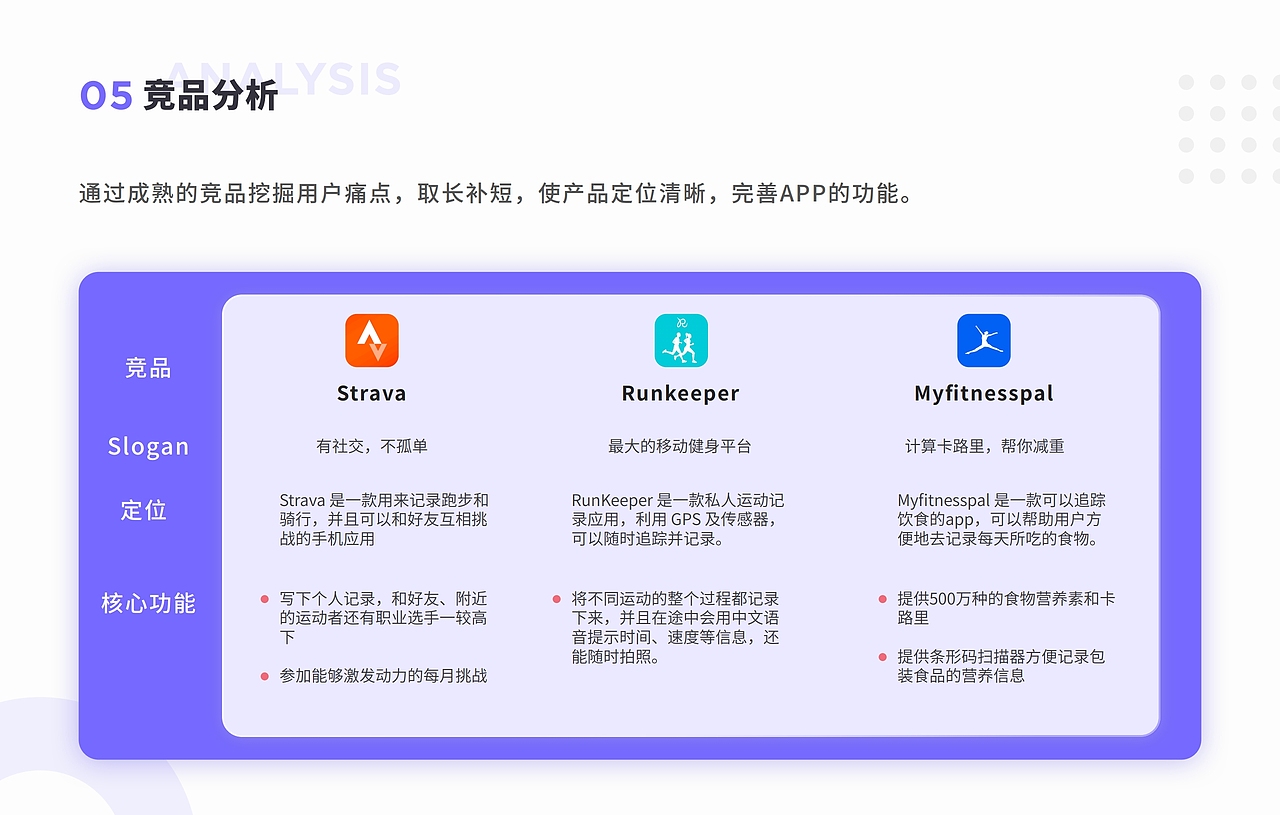Select the Runkeeper heading text
The height and width of the screenshot is (815, 1280).
click(x=681, y=393)
